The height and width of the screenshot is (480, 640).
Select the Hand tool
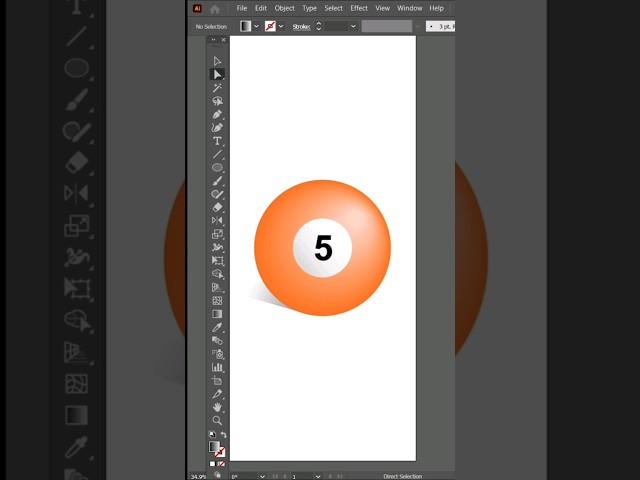coord(217,408)
